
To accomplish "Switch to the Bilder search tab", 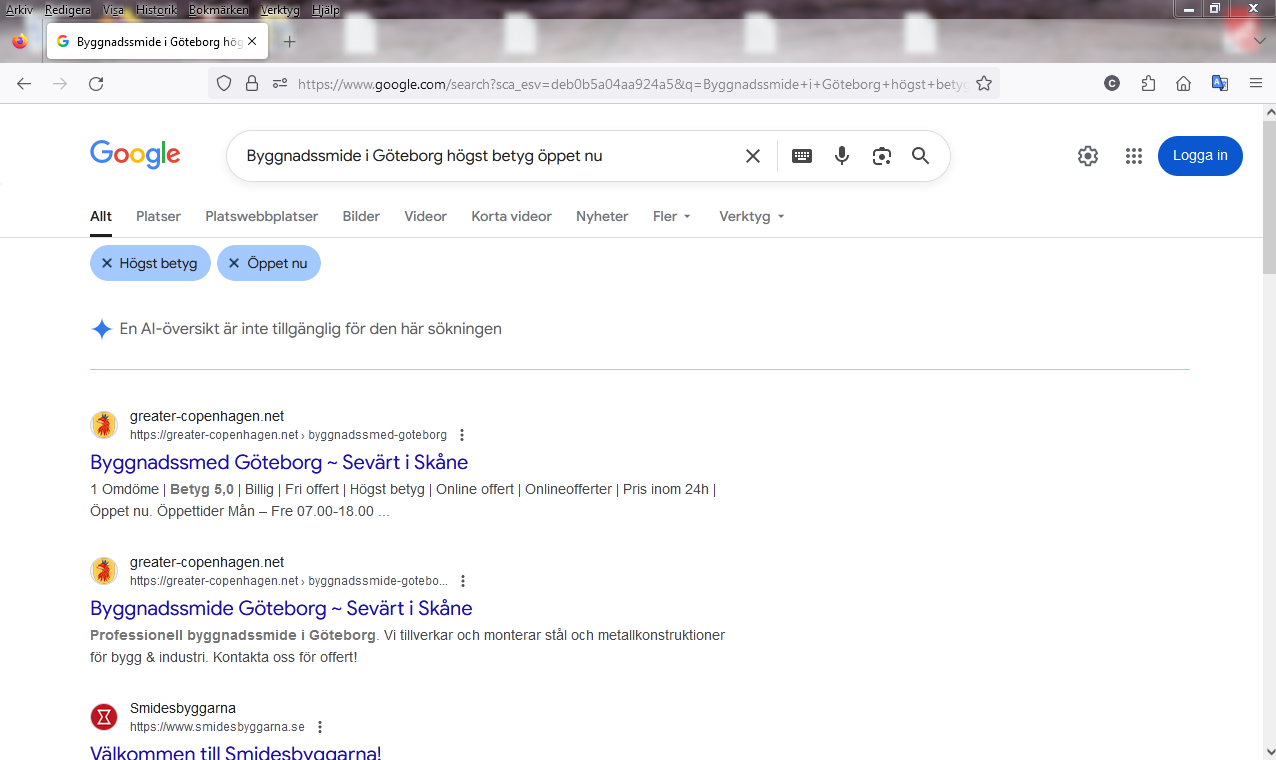I will coord(361,216).
